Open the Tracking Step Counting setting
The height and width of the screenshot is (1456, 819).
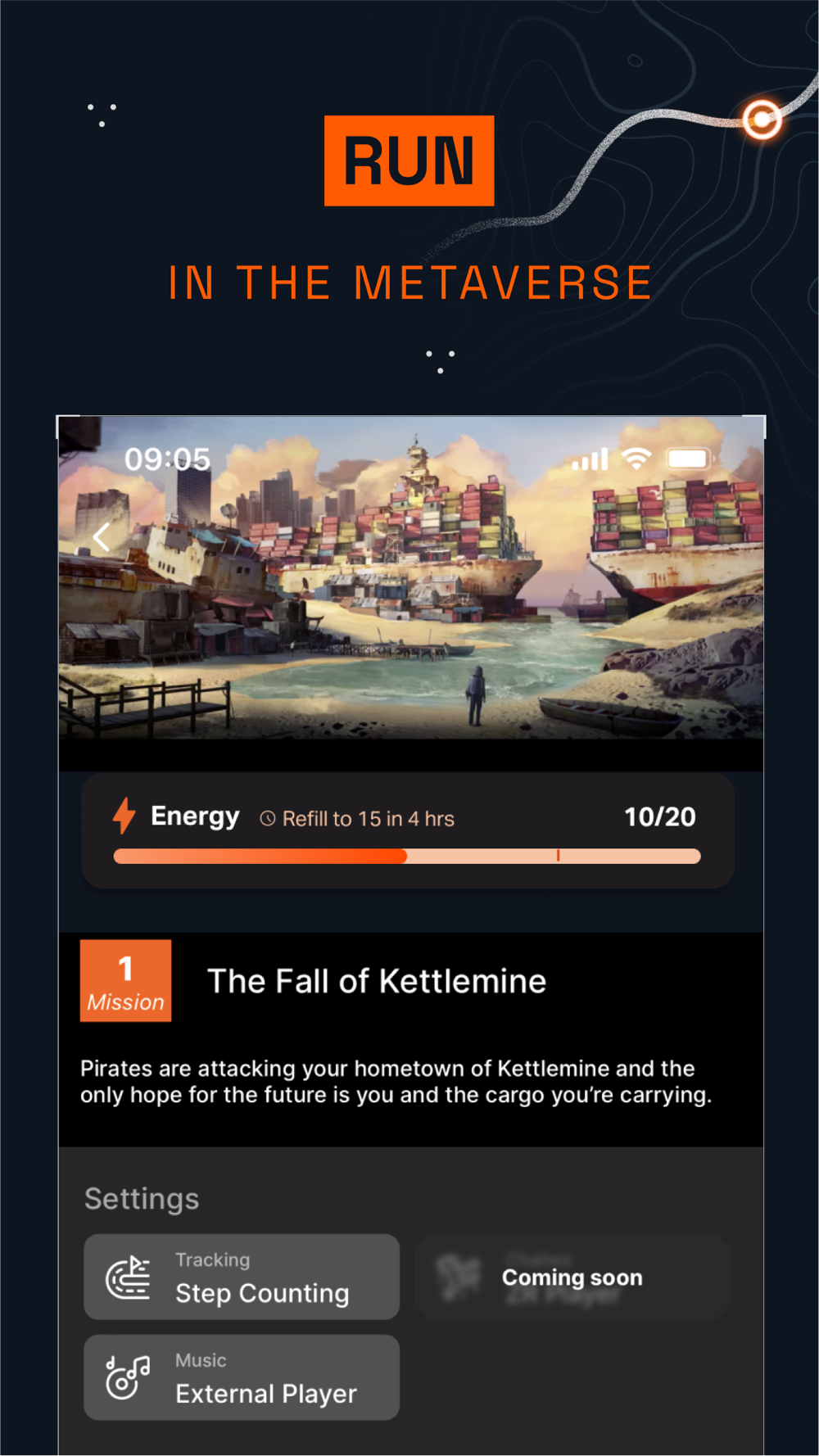tap(242, 1277)
